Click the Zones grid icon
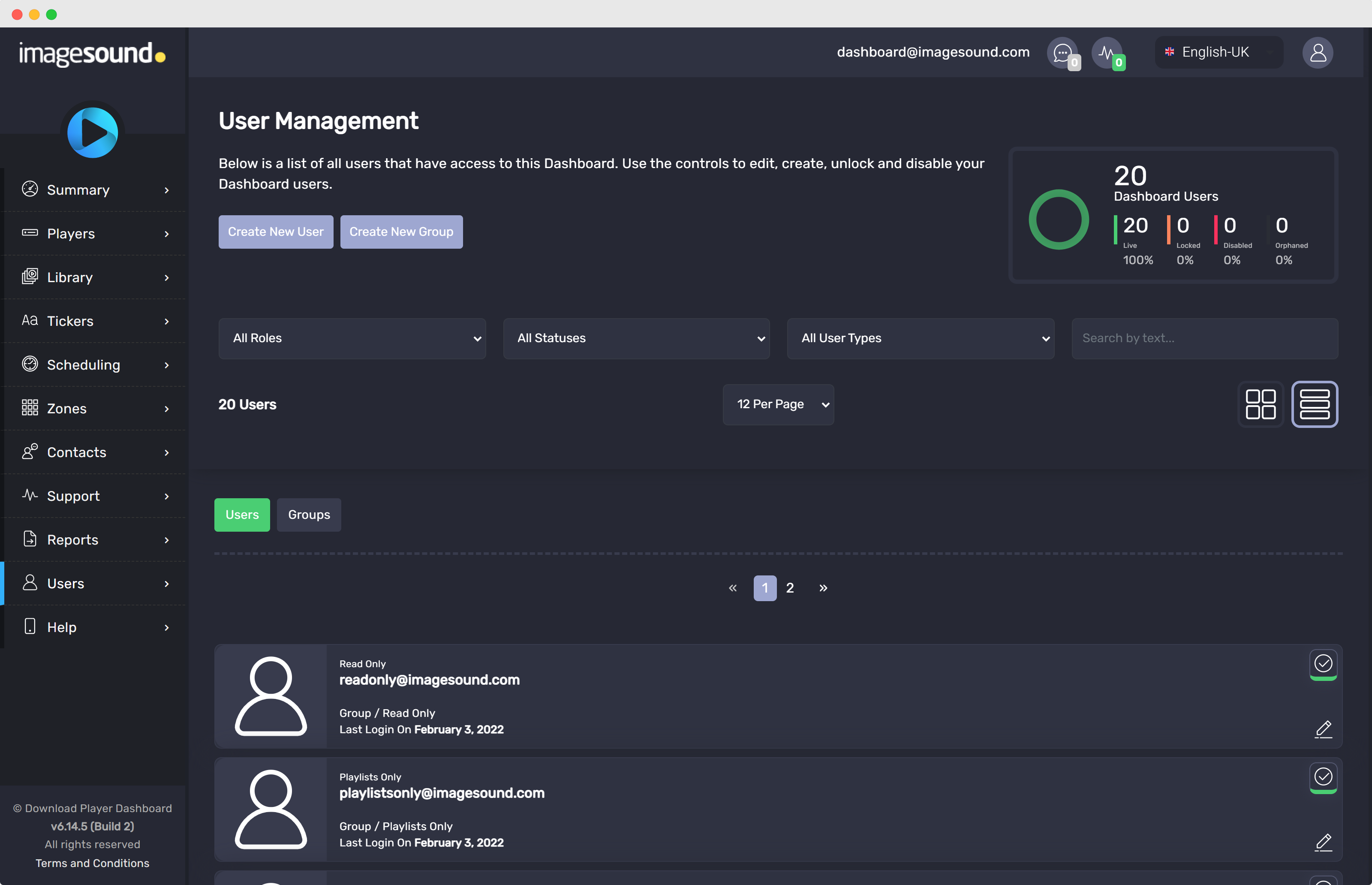Viewport: 1372px width, 885px height. click(30, 407)
